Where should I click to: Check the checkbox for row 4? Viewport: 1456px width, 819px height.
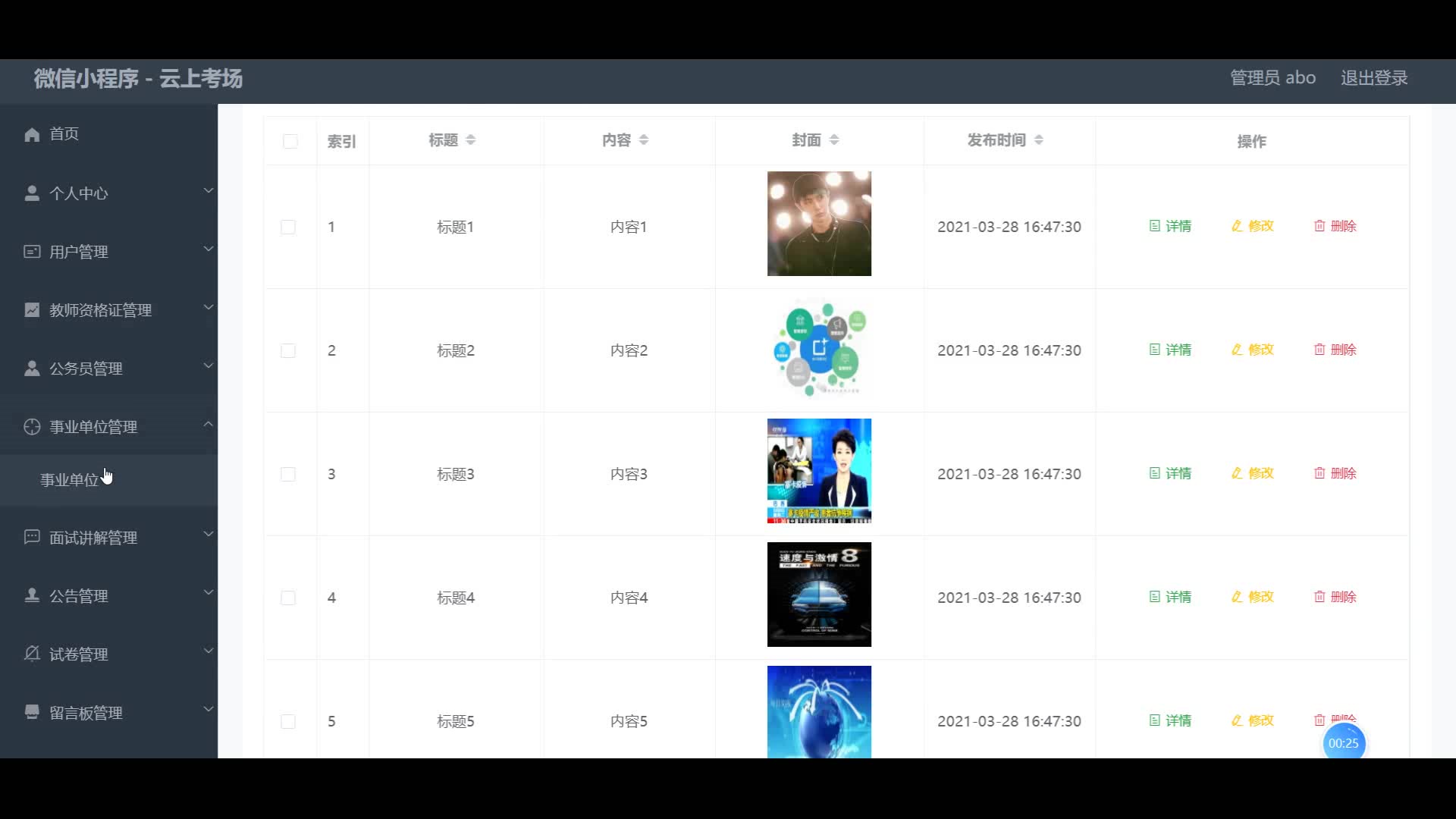point(288,598)
